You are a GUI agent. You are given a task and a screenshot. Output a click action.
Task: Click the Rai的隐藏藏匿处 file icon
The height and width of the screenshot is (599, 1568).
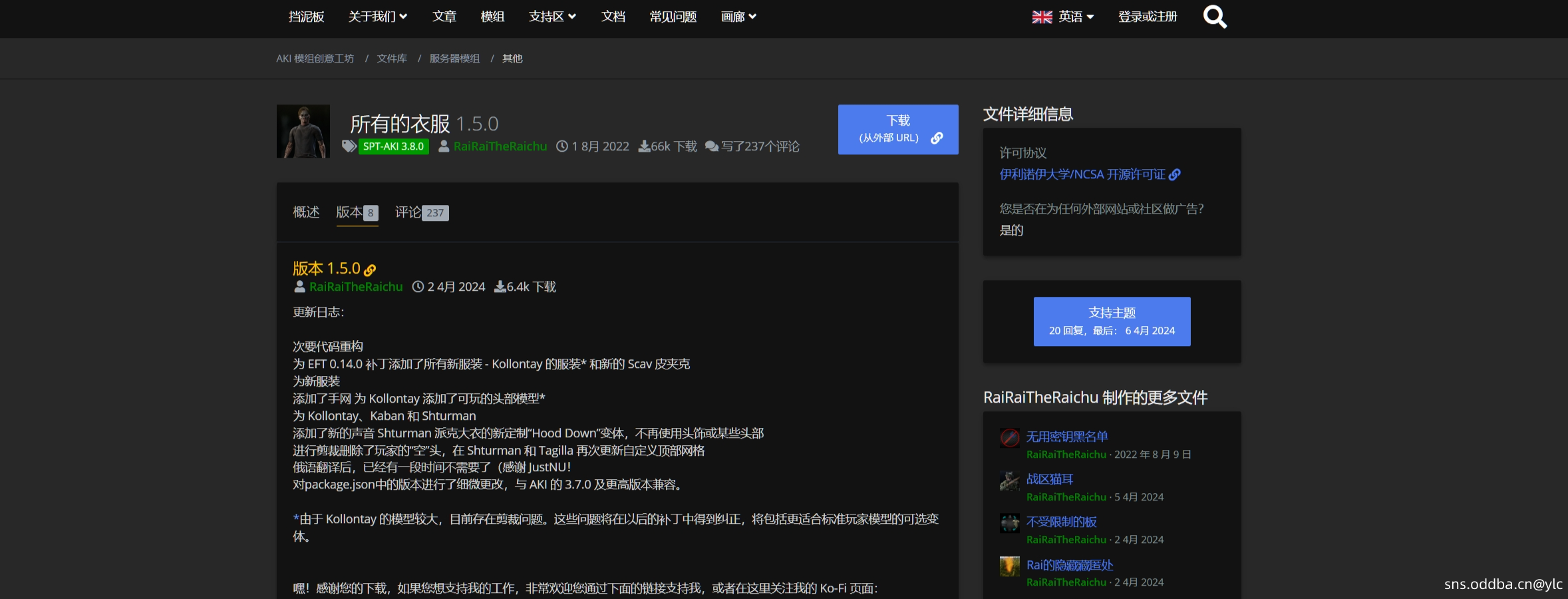click(1009, 566)
